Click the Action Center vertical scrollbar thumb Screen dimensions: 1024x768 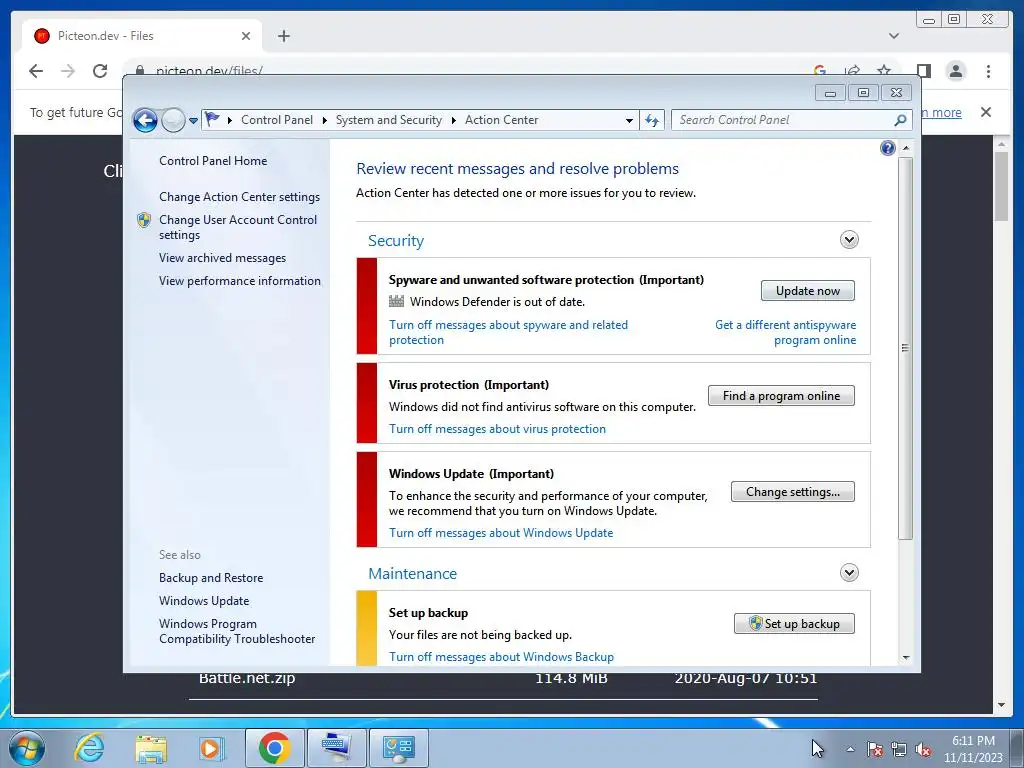coord(906,348)
